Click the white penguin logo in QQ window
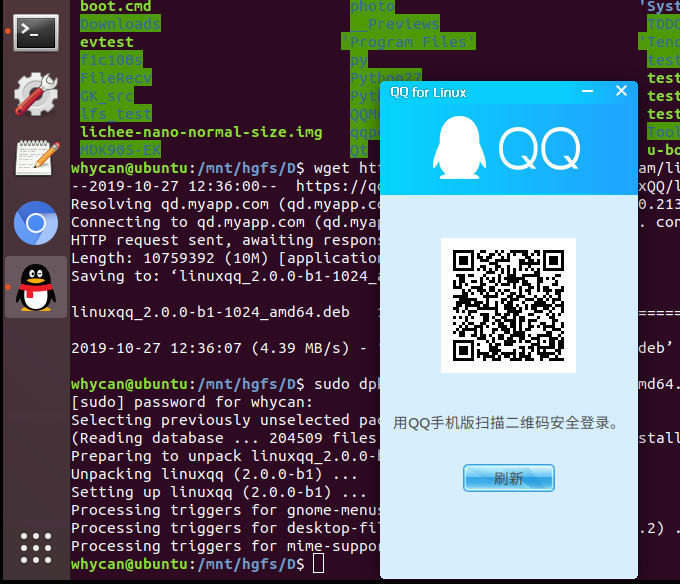The width and height of the screenshot is (680, 584). pyautogui.click(x=459, y=147)
